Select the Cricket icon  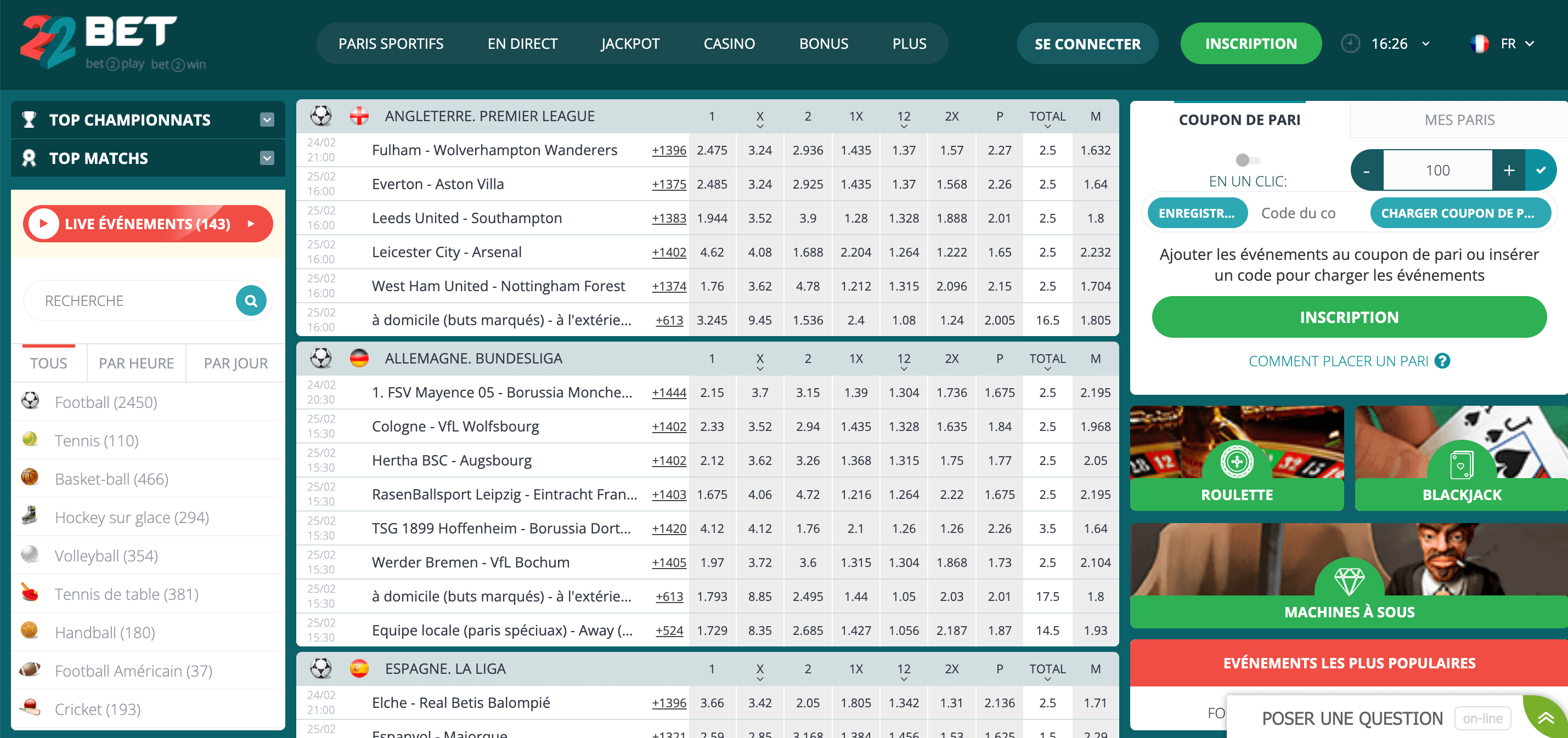30,708
